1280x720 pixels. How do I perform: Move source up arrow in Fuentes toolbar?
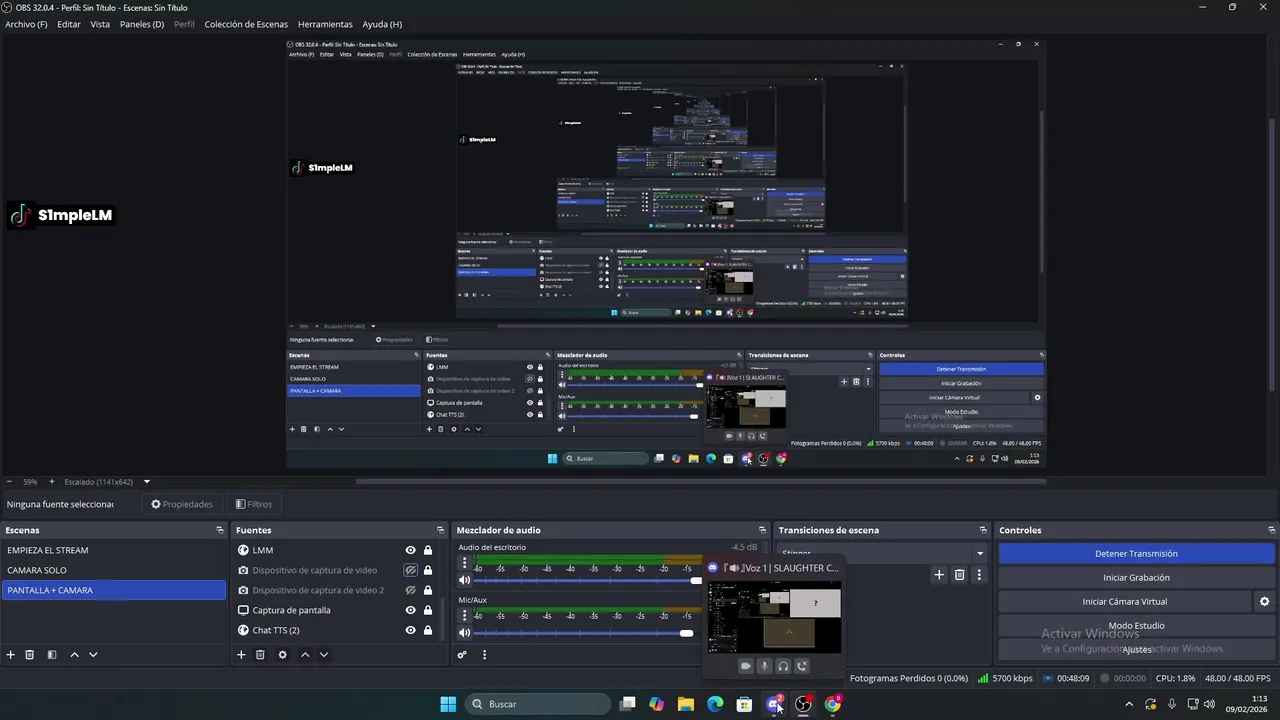pyautogui.click(x=305, y=655)
